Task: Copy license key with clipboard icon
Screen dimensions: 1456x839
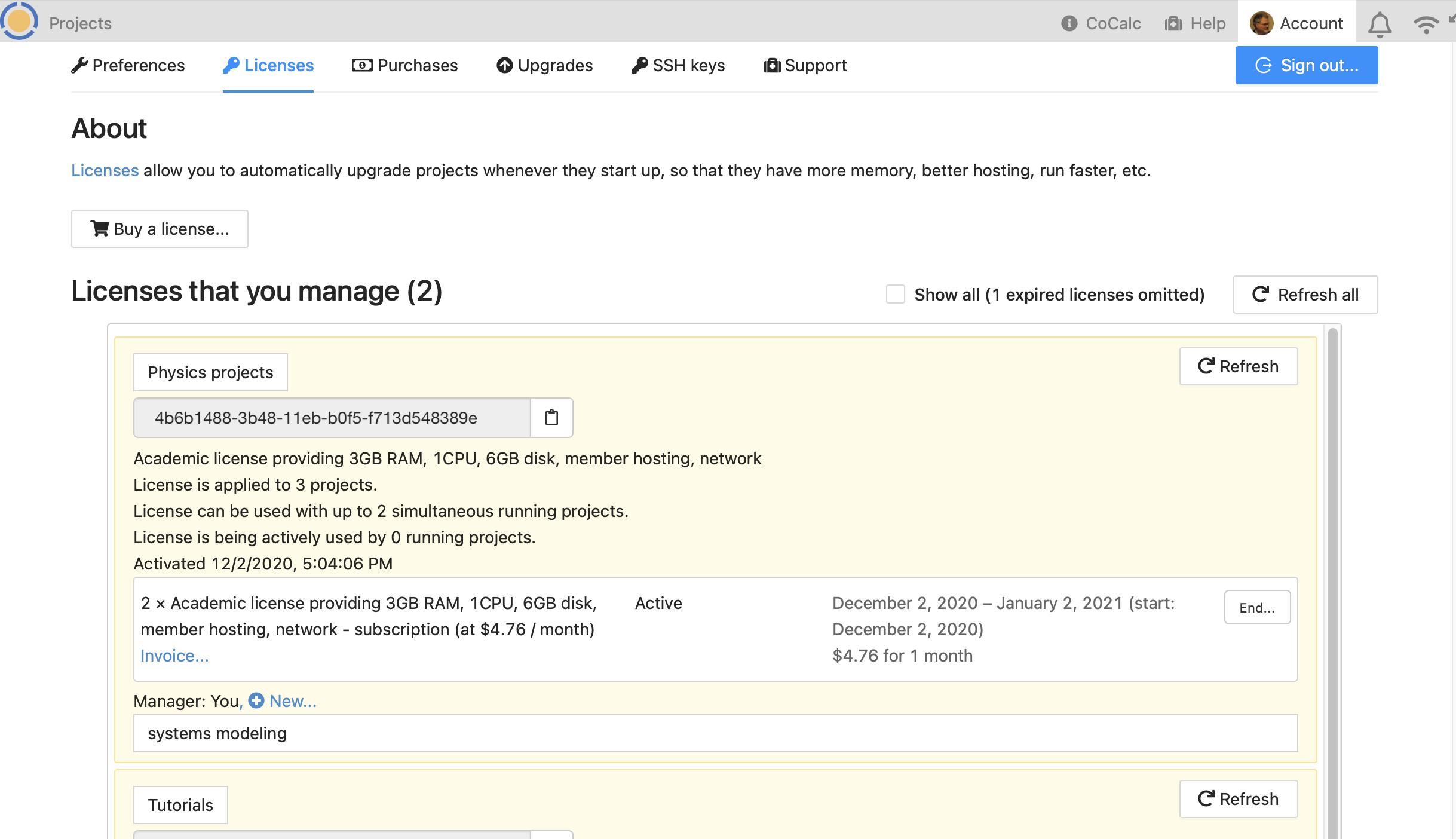Action: pyautogui.click(x=551, y=418)
